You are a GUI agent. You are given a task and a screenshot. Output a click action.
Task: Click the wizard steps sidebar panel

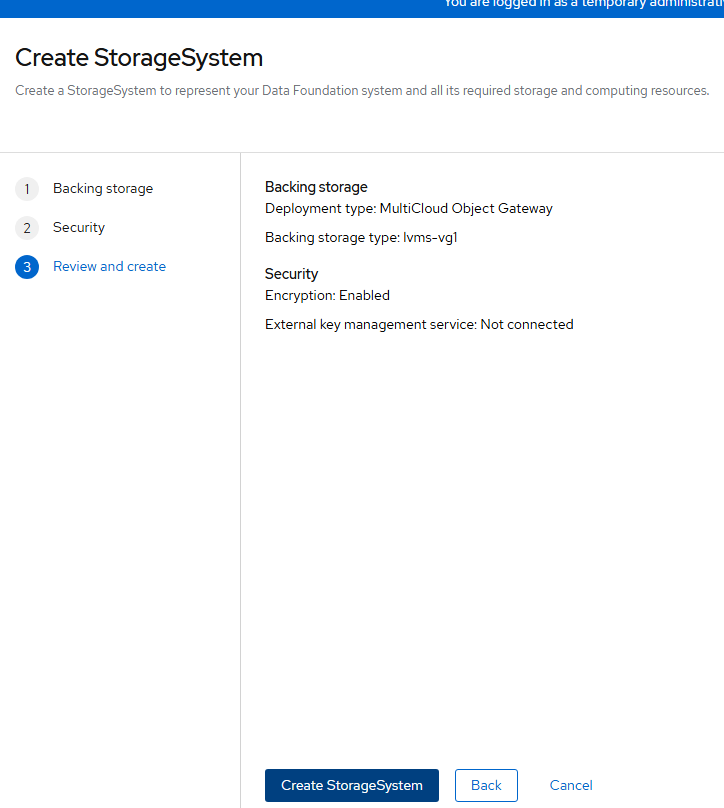click(x=120, y=400)
